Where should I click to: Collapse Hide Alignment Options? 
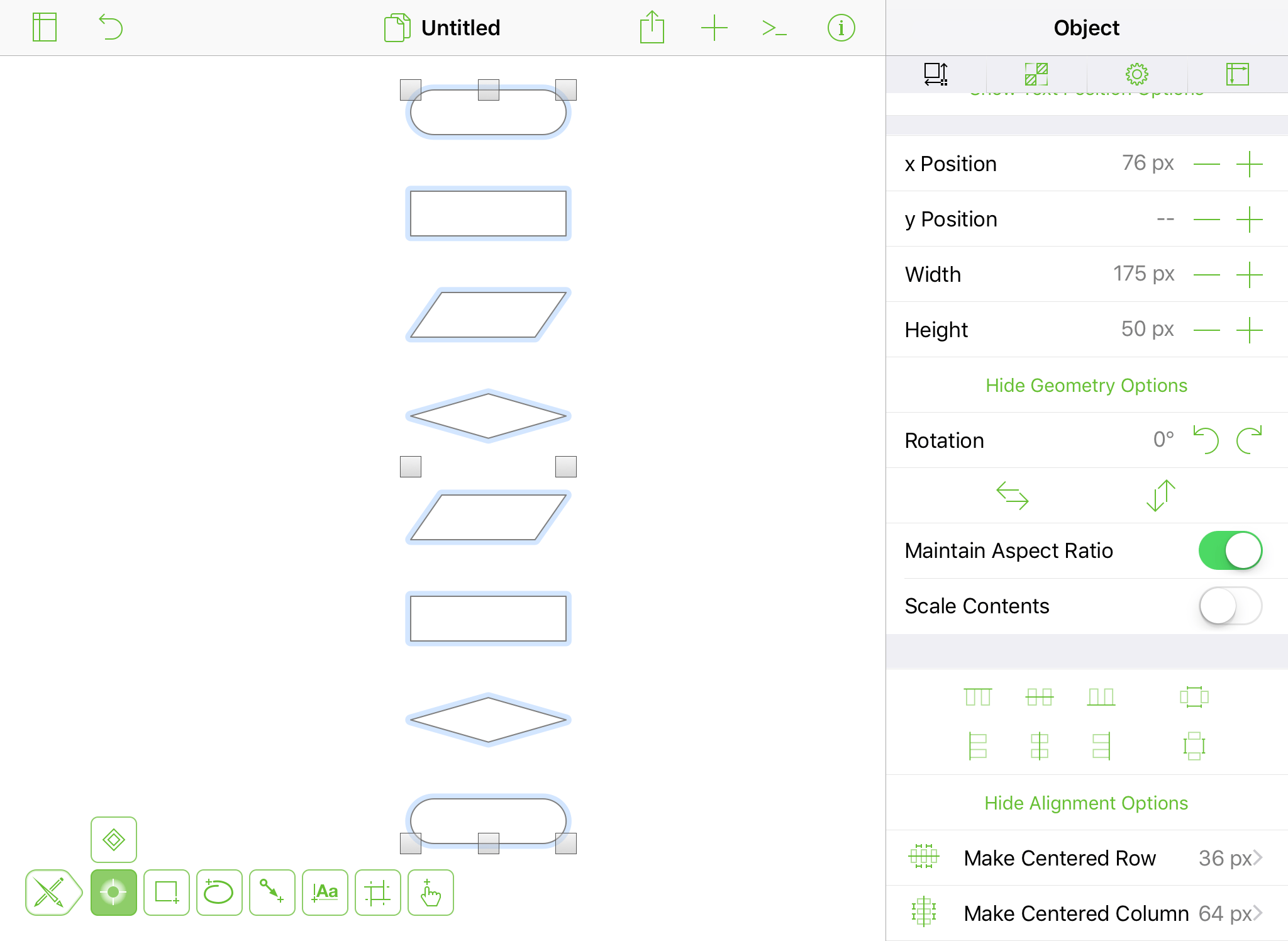1086,803
